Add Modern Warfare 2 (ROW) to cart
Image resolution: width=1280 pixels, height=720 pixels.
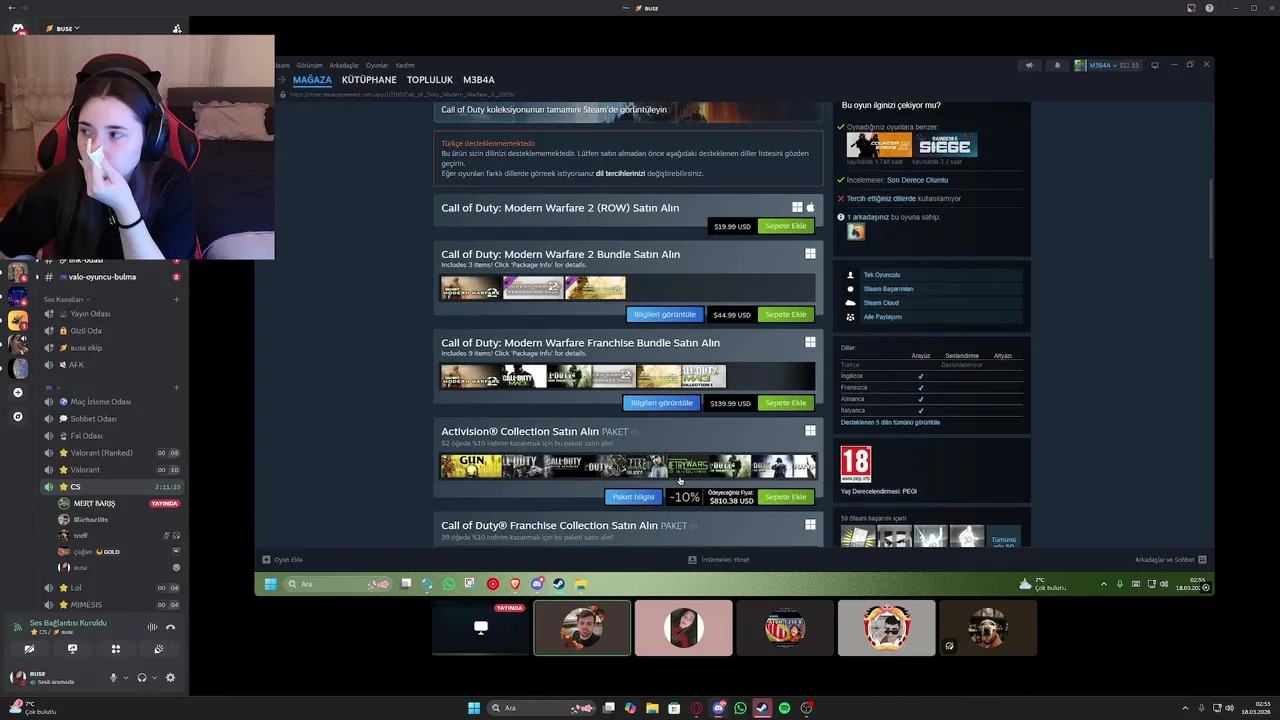tap(785, 226)
